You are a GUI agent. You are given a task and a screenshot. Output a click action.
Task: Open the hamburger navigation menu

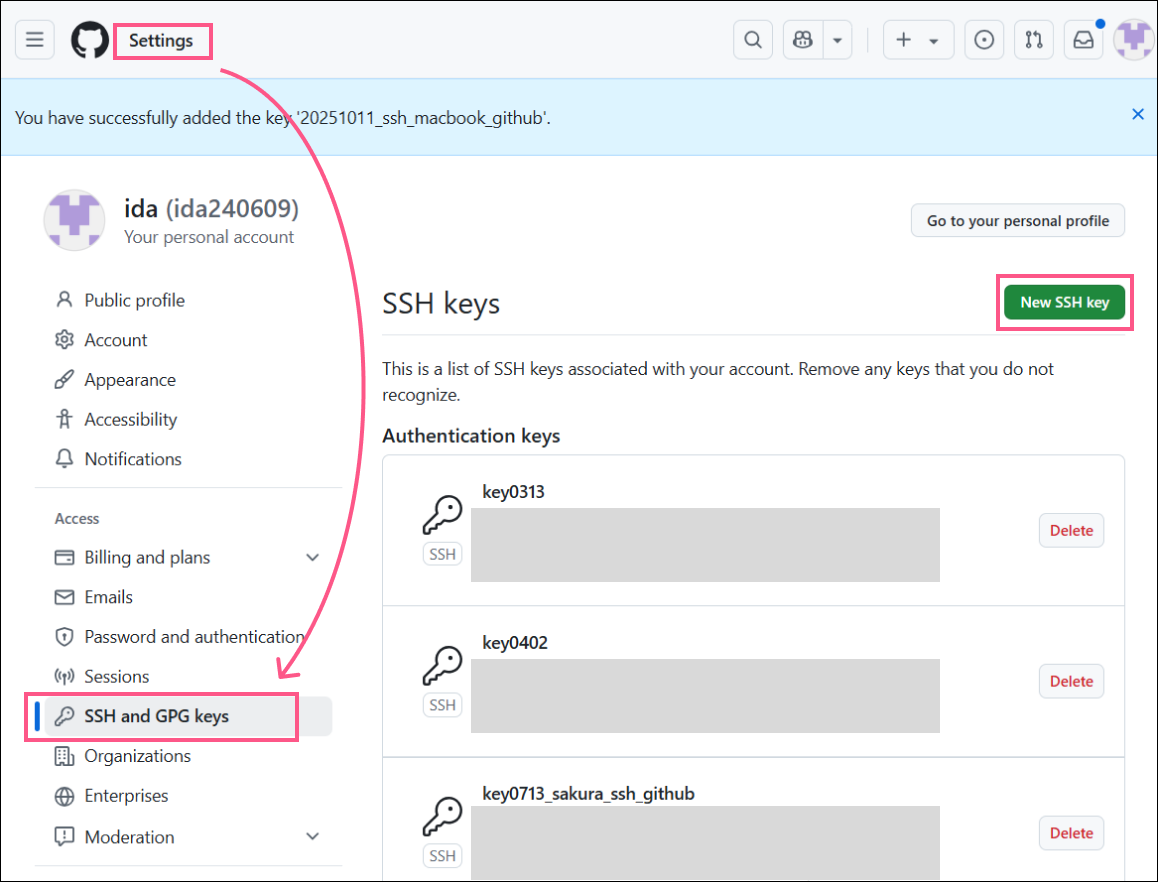(x=34, y=39)
